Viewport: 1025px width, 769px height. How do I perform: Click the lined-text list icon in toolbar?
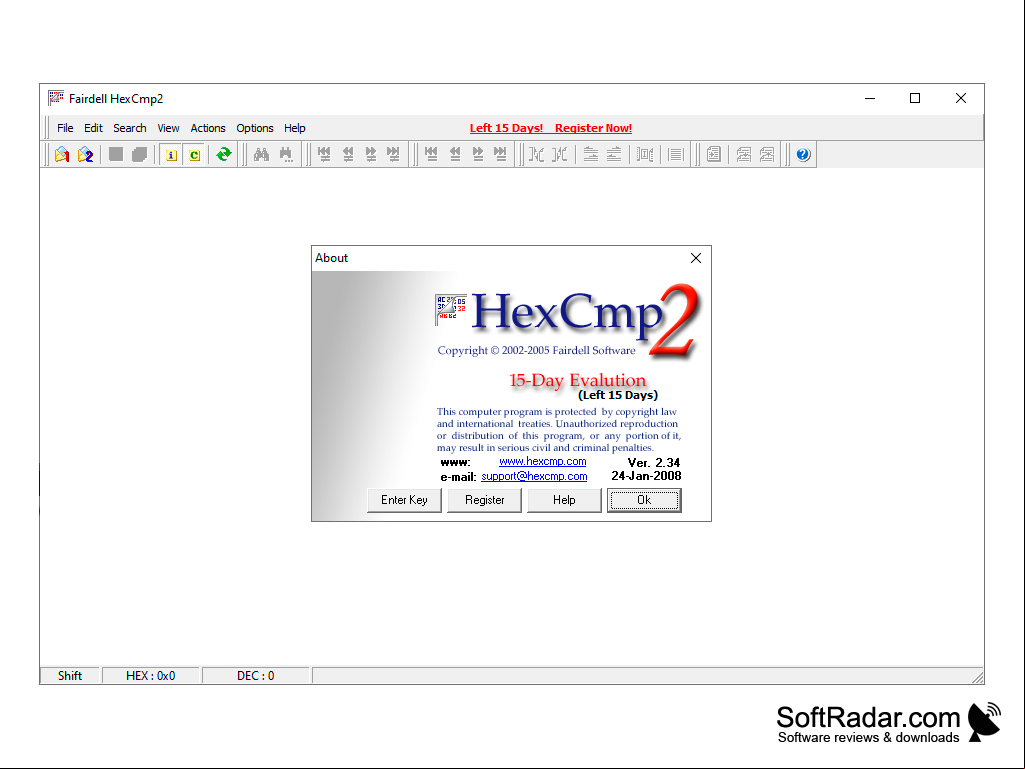[x=676, y=154]
